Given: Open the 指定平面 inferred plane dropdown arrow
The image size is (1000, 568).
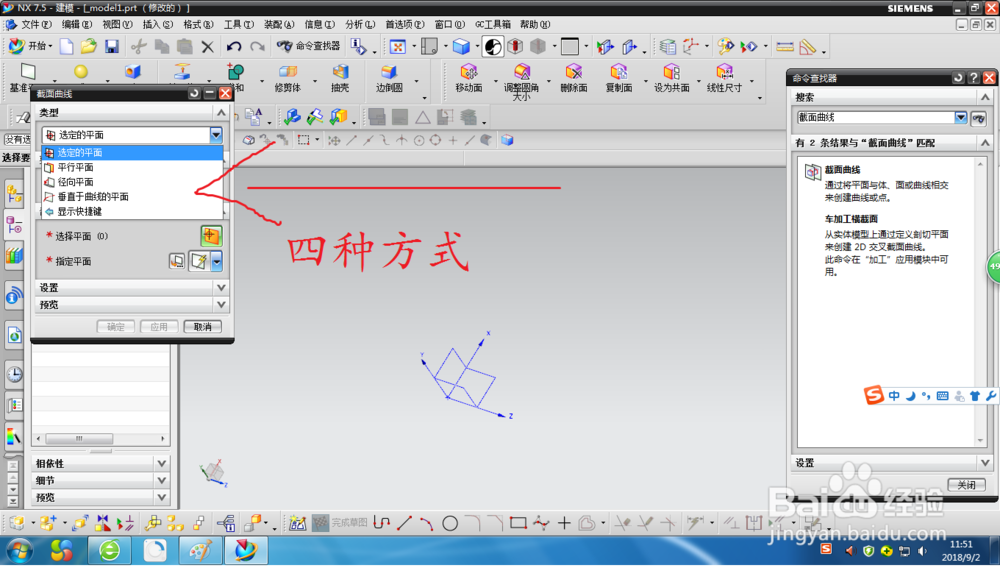Looking at the screenshot, I should [x=217, y=261].
